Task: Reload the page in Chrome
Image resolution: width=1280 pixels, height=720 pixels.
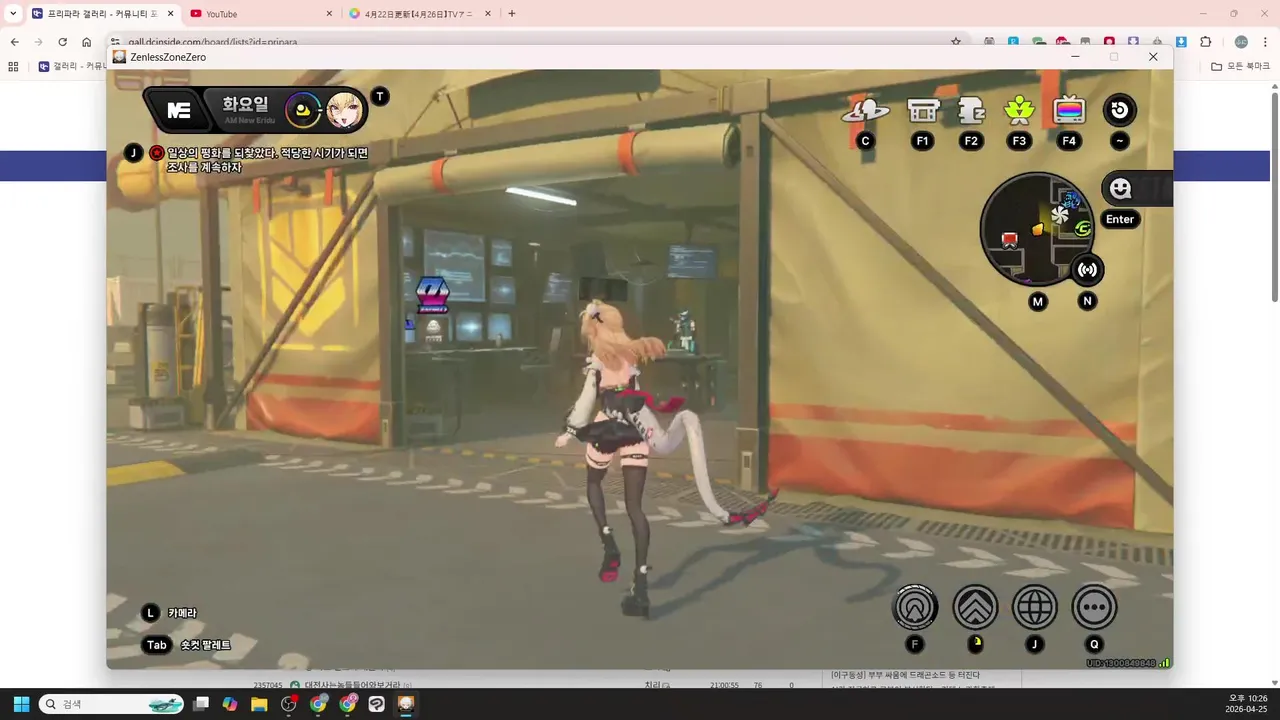Action: pos(62,42)
